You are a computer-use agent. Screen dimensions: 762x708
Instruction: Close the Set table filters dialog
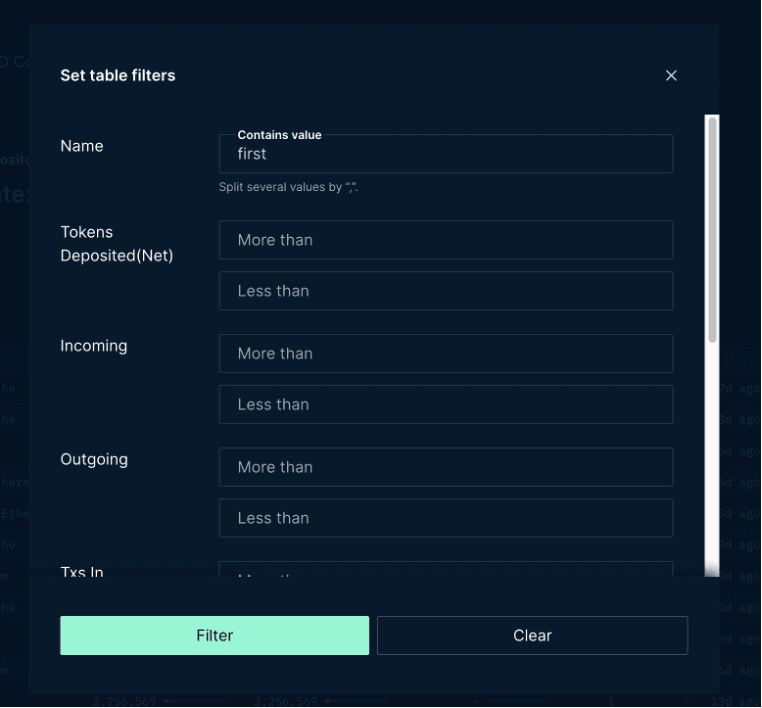pos(671,76)
